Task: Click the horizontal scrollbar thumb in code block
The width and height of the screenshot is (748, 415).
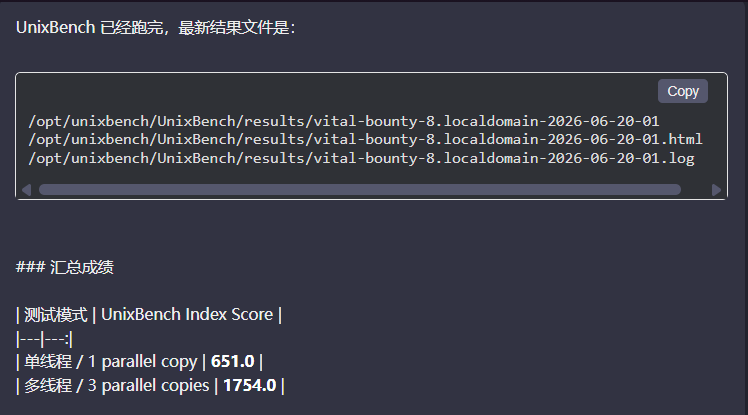Action: point(360,190)
